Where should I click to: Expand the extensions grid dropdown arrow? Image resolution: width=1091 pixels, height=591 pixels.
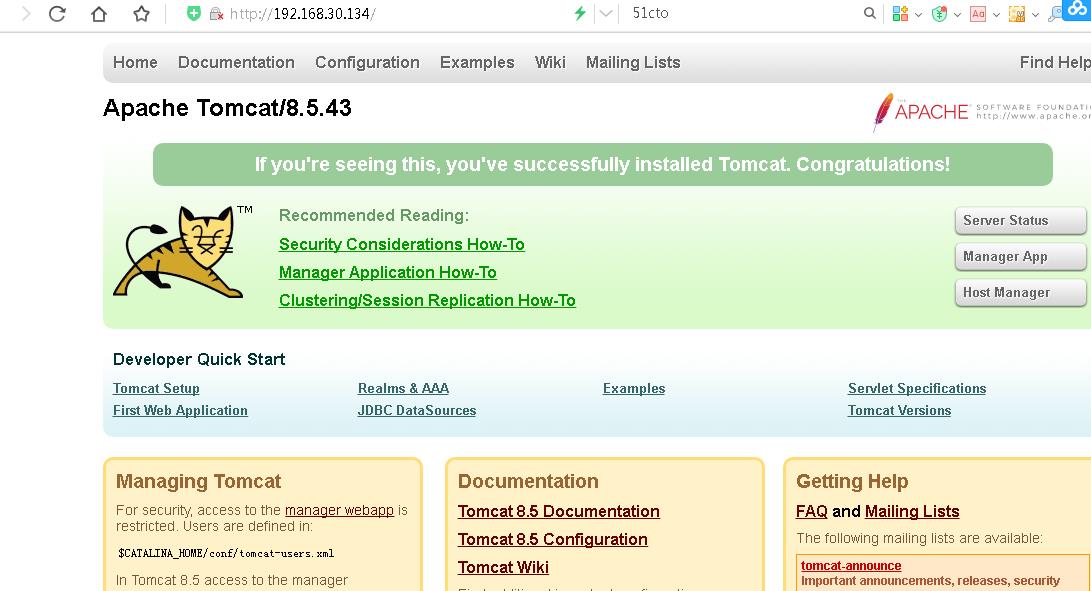(x=918, y=14)
